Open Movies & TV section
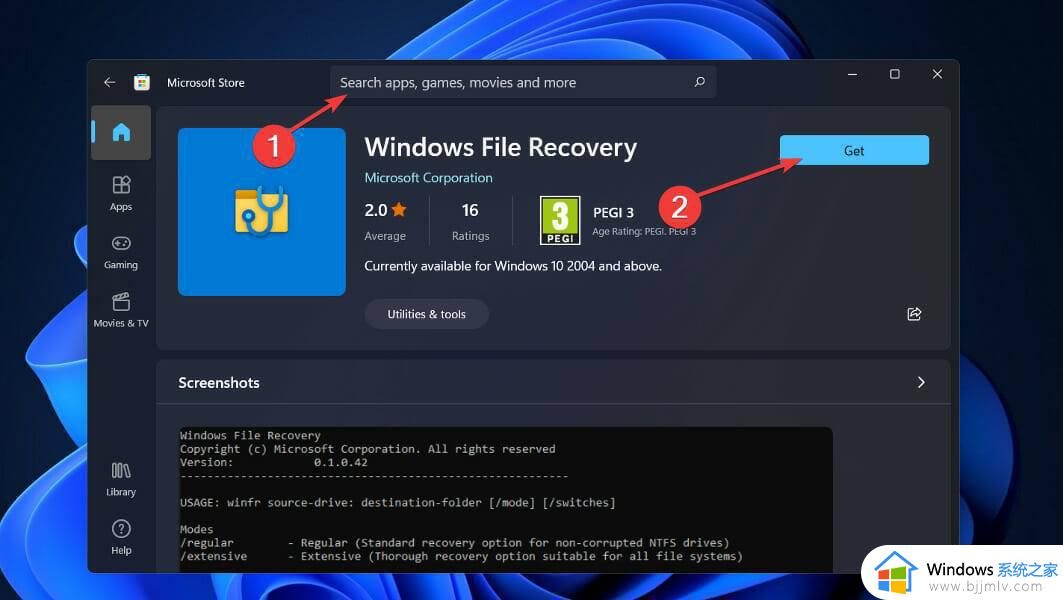 click(x=121, y=310)
